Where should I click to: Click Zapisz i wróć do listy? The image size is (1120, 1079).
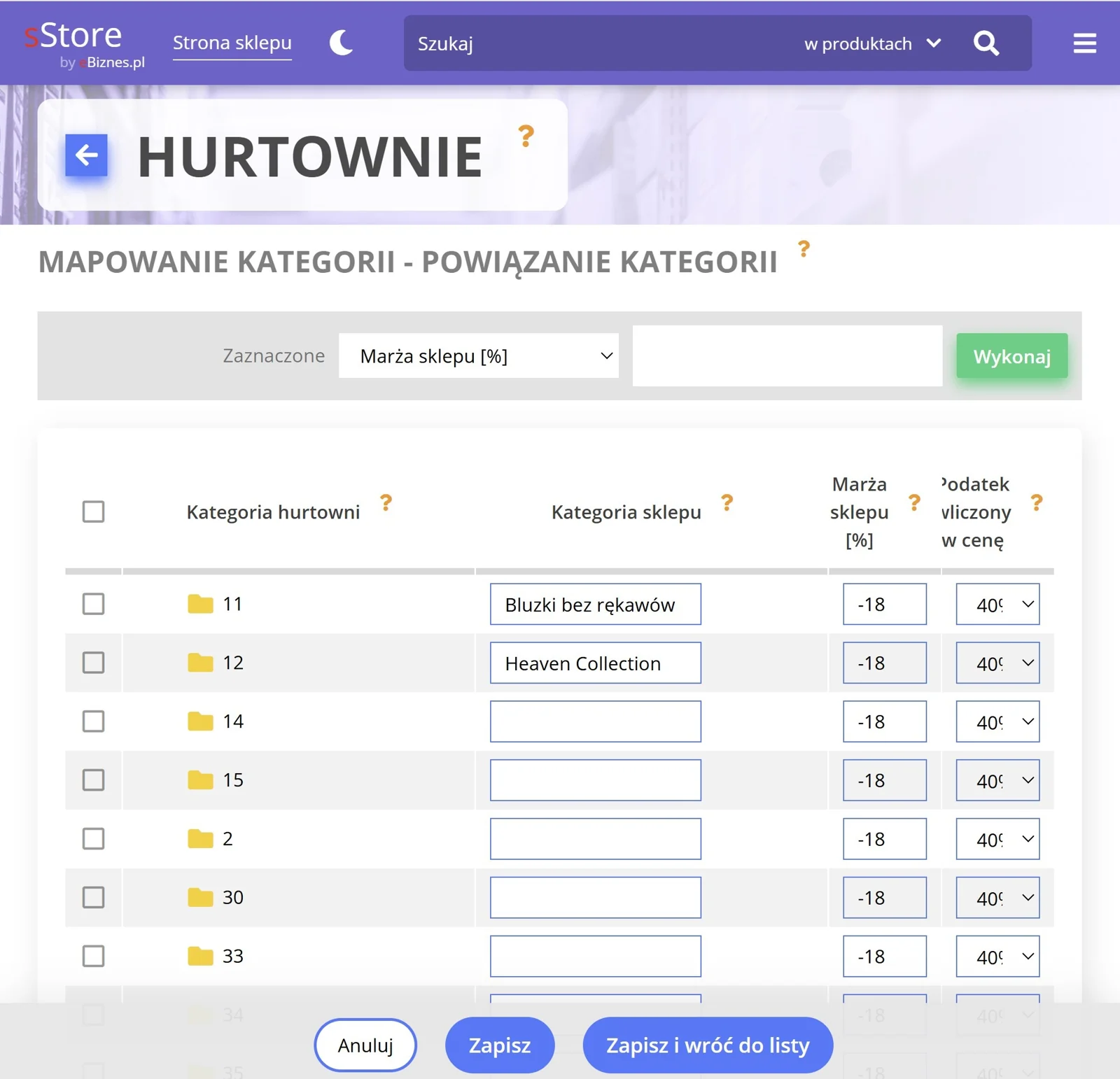708,1045
